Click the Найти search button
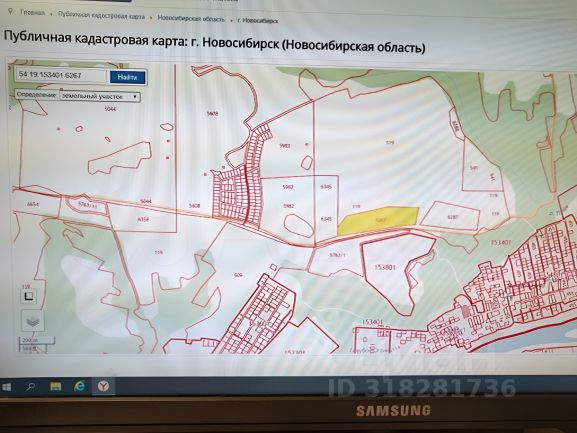 [127, 77]
